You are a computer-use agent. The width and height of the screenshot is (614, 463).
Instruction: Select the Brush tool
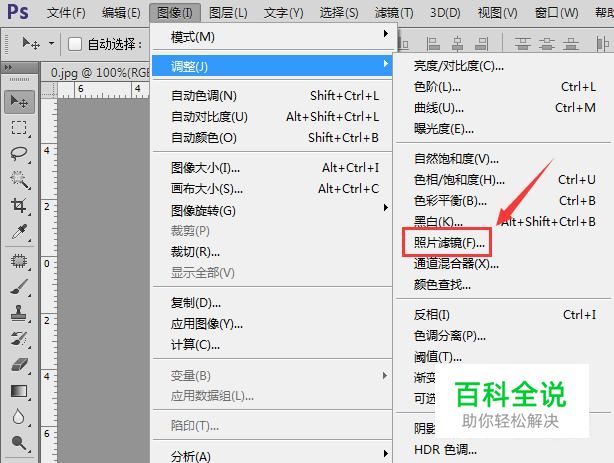(x=19, y=287)
